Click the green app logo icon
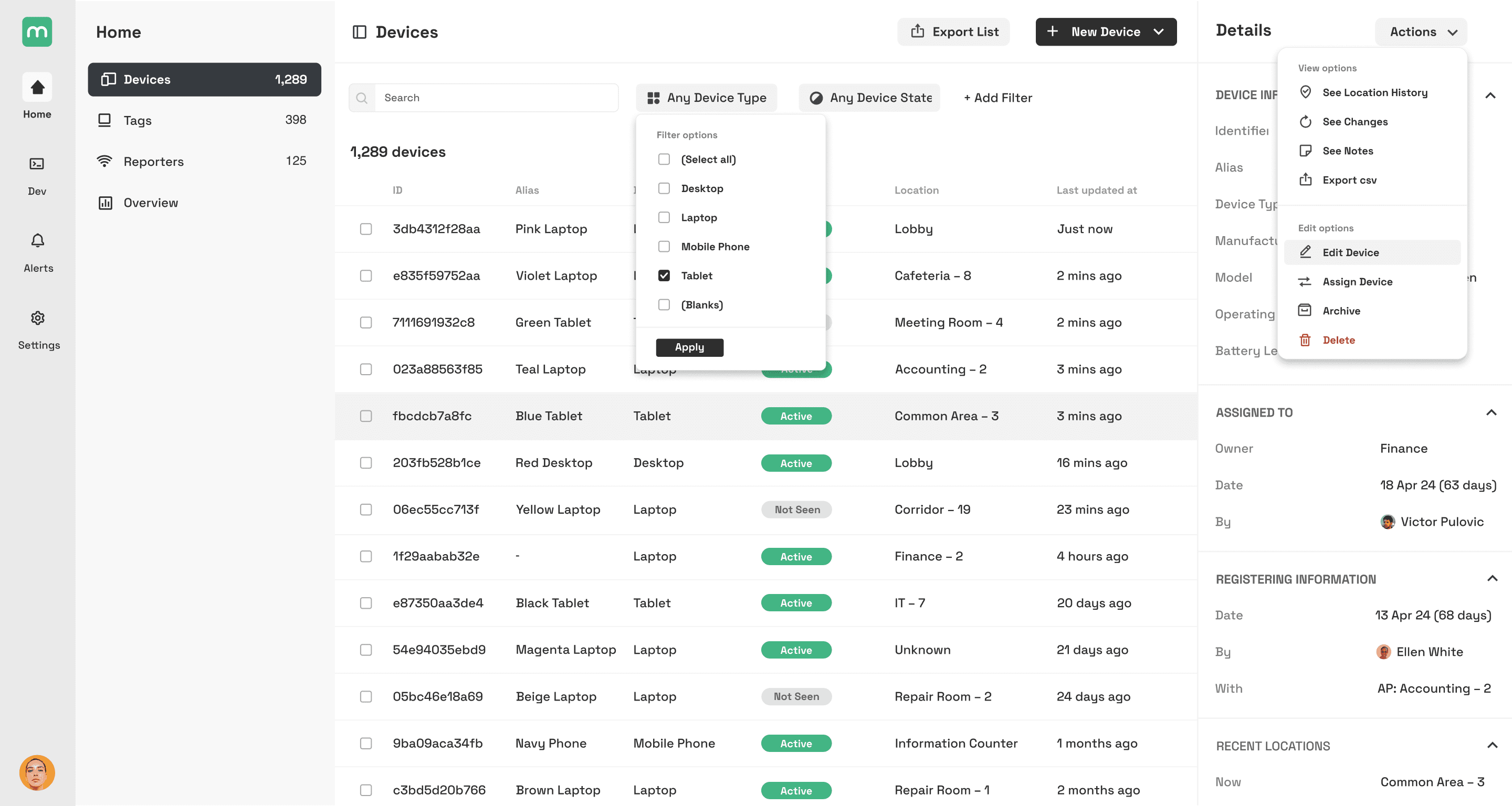Image resolution: width=1512 pixels, height=806 pixels. [x=37, y=31]
